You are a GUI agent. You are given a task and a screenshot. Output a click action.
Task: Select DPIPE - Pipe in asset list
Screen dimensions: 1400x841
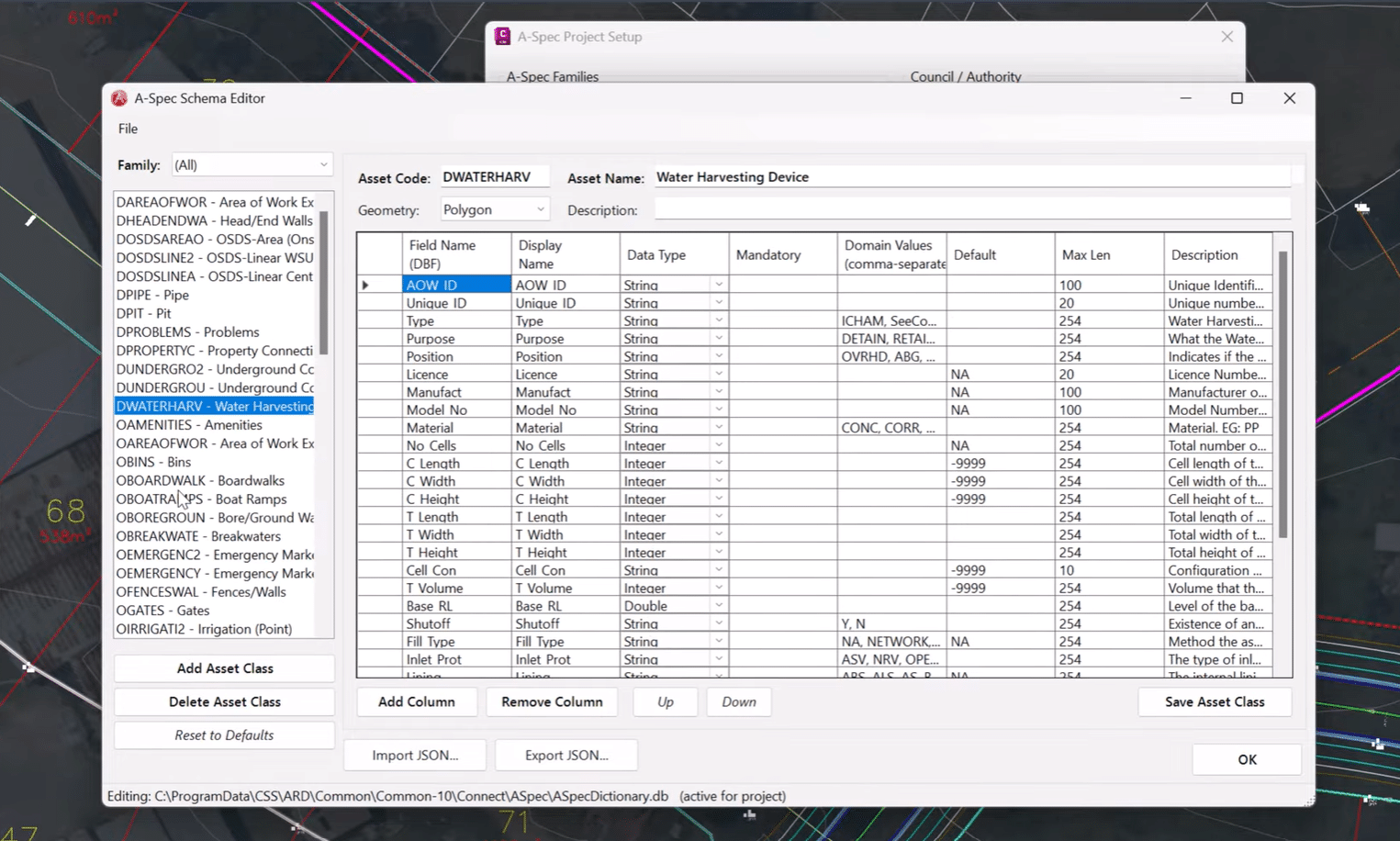(x=214, y=295)
